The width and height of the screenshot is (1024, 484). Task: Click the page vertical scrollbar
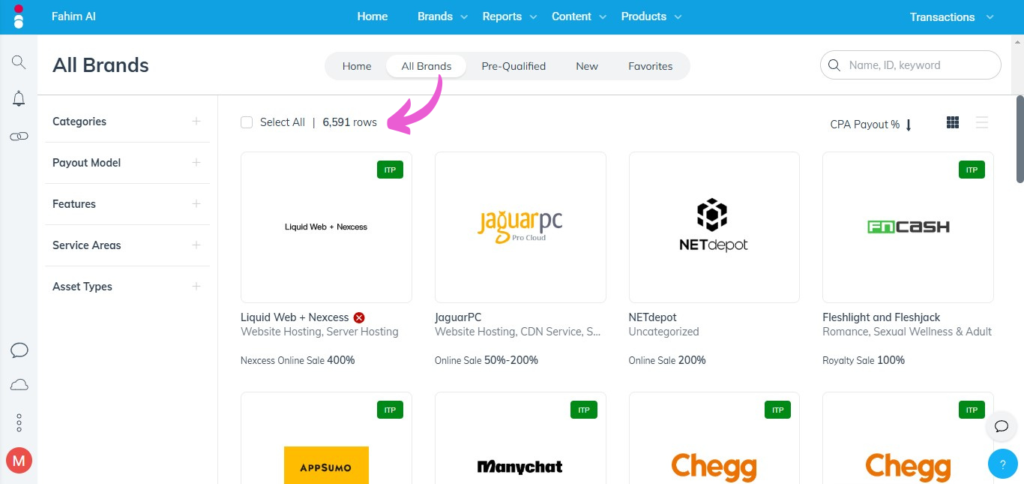click(1019, 139)
